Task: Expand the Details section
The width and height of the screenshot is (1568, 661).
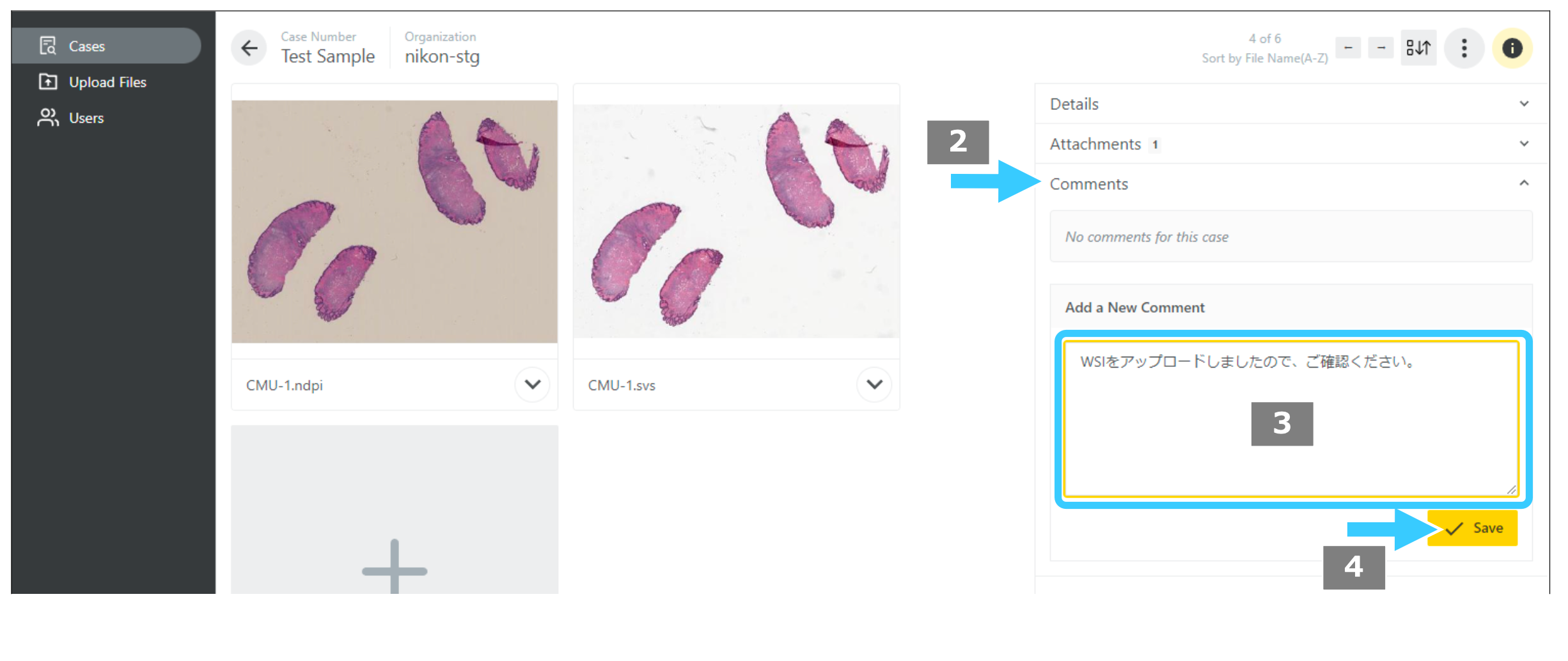Action: pyautogui.click(x=1290, y=104)
